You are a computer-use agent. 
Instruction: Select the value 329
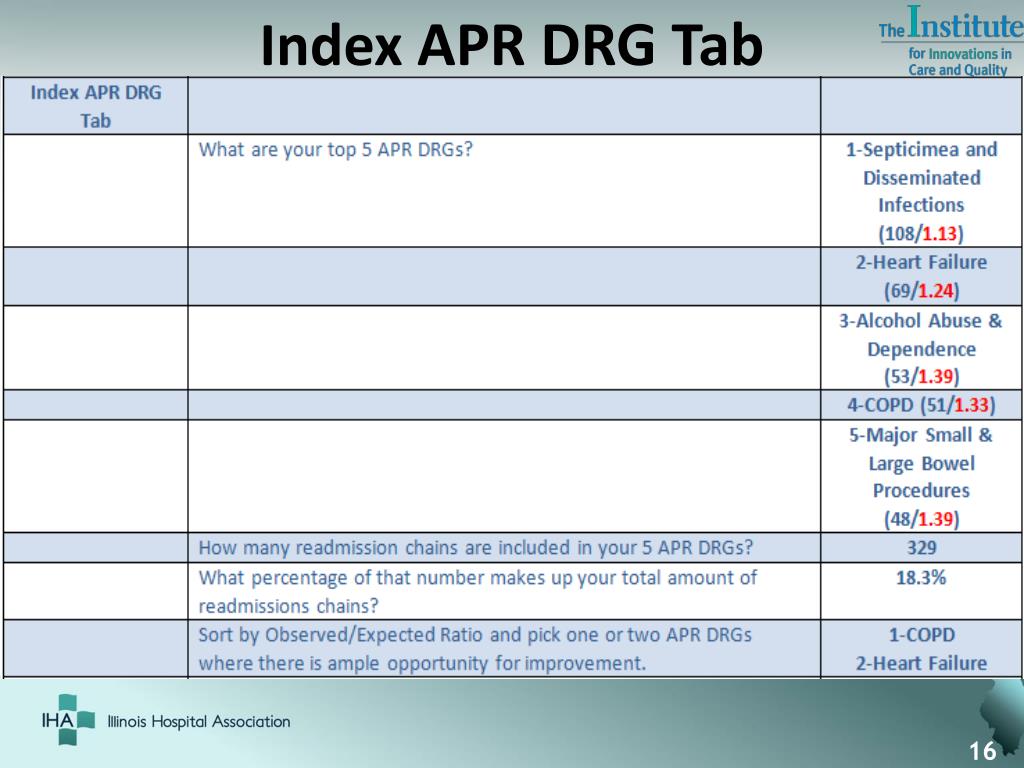(x=921, y=547)
